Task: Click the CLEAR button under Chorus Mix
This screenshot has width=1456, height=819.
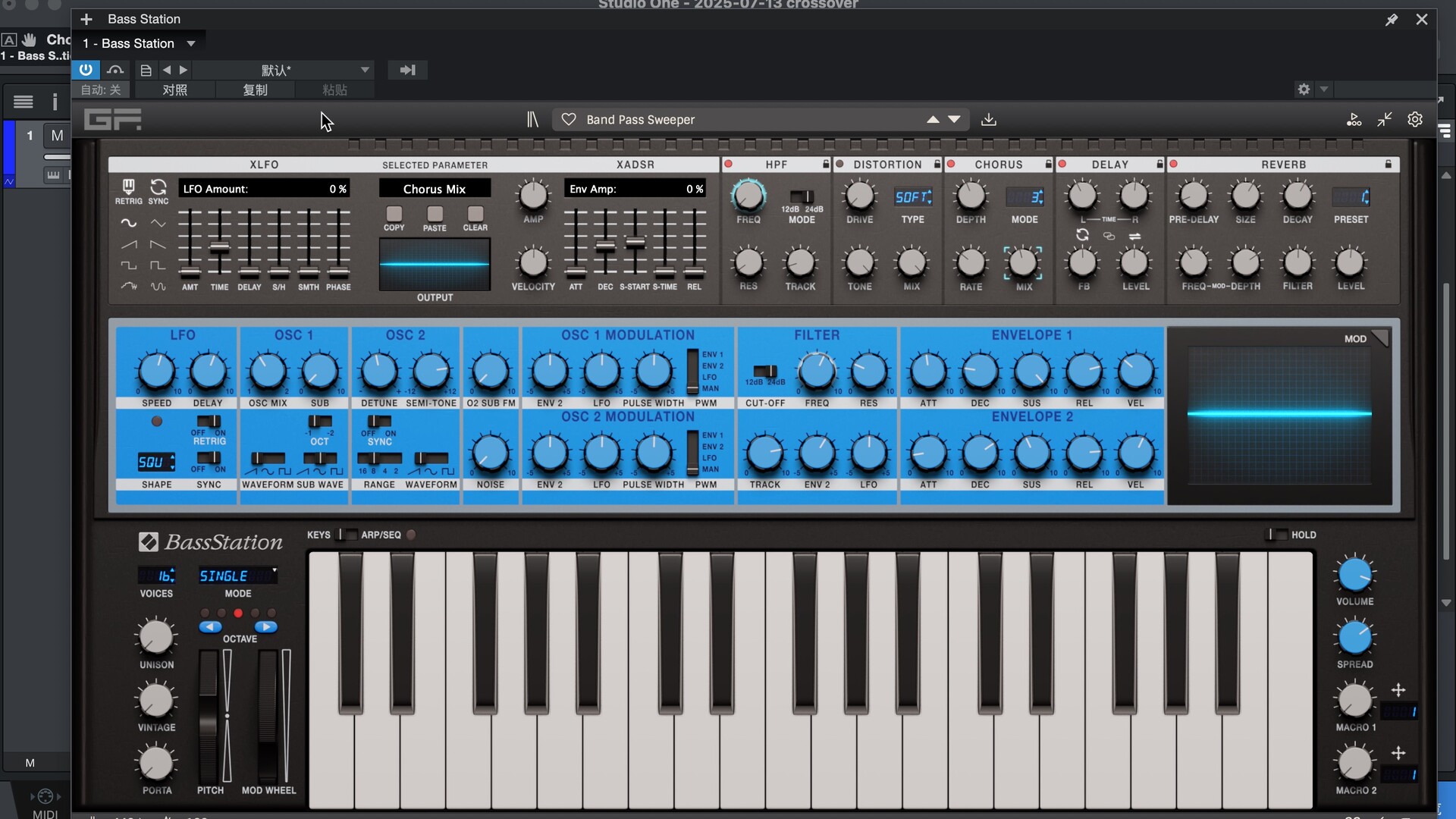Action: click(x=475, y=213)
